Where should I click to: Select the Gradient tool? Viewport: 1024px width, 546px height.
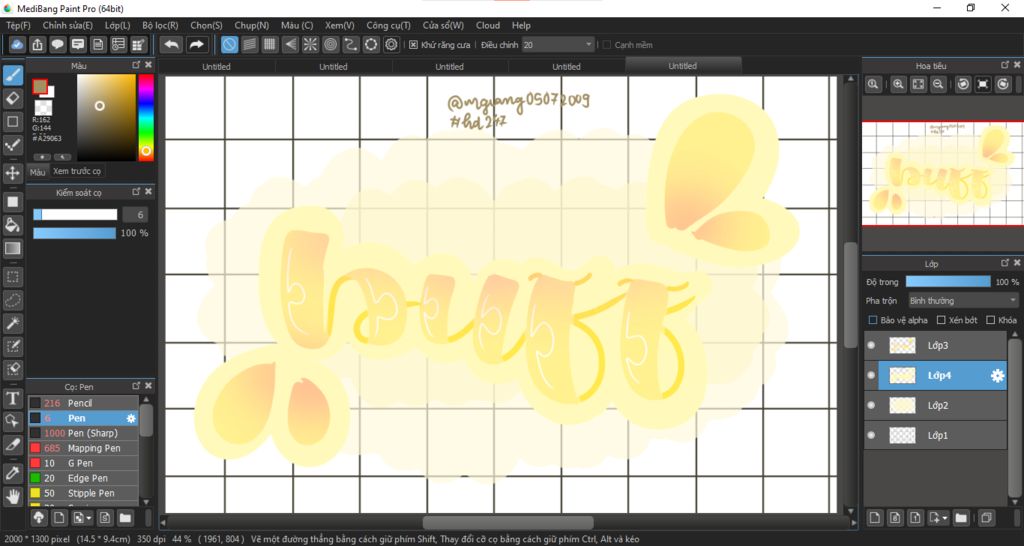coord(12,249)
